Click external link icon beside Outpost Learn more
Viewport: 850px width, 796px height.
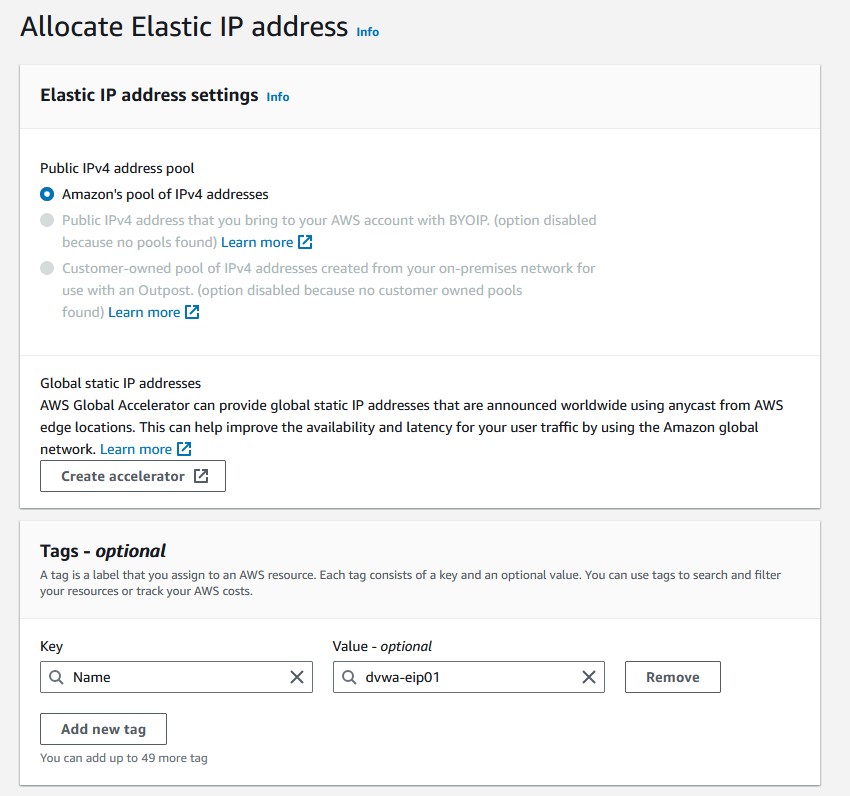[x=192, y=312]
